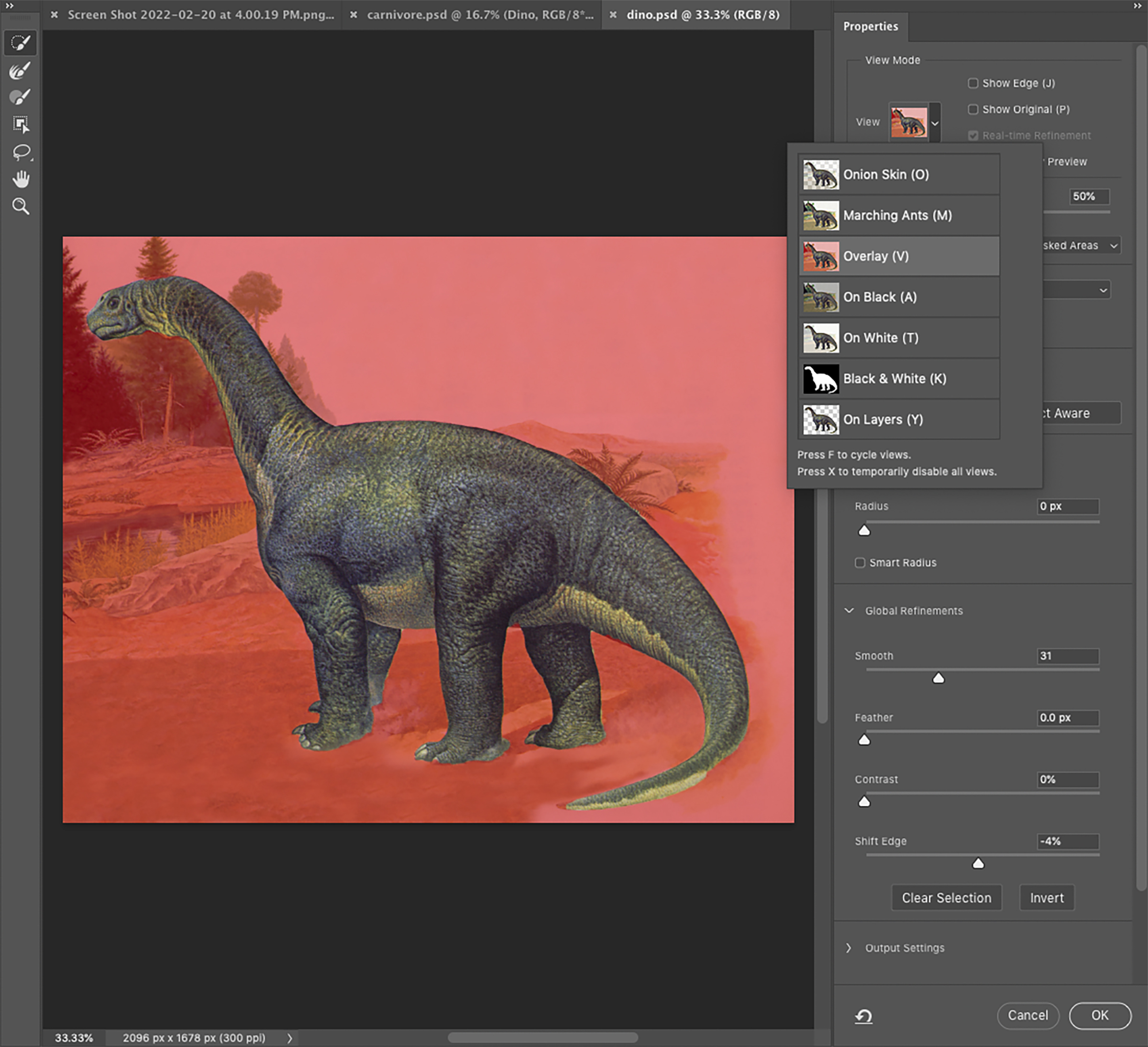Expand the Output Settings section
The image size is (1148, 1047).
(849, 948)
